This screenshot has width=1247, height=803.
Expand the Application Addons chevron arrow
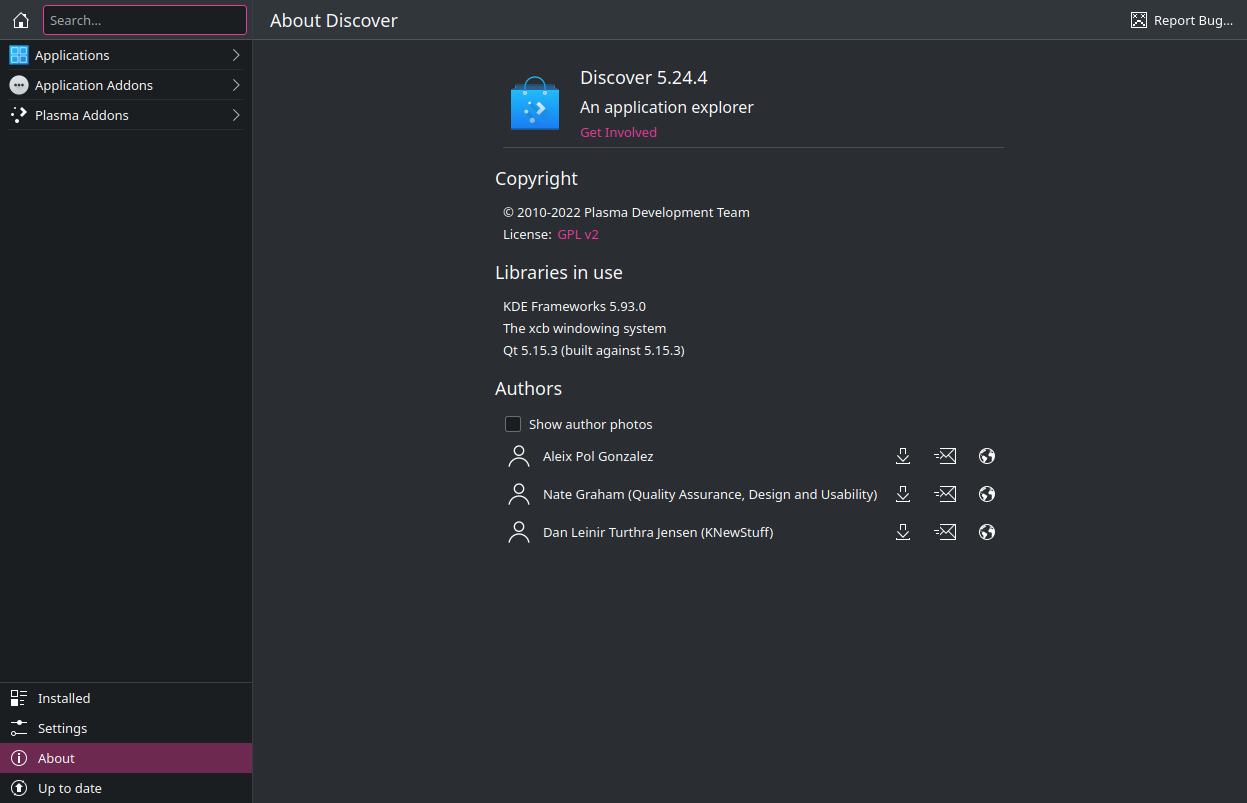[x=236, y=85]
